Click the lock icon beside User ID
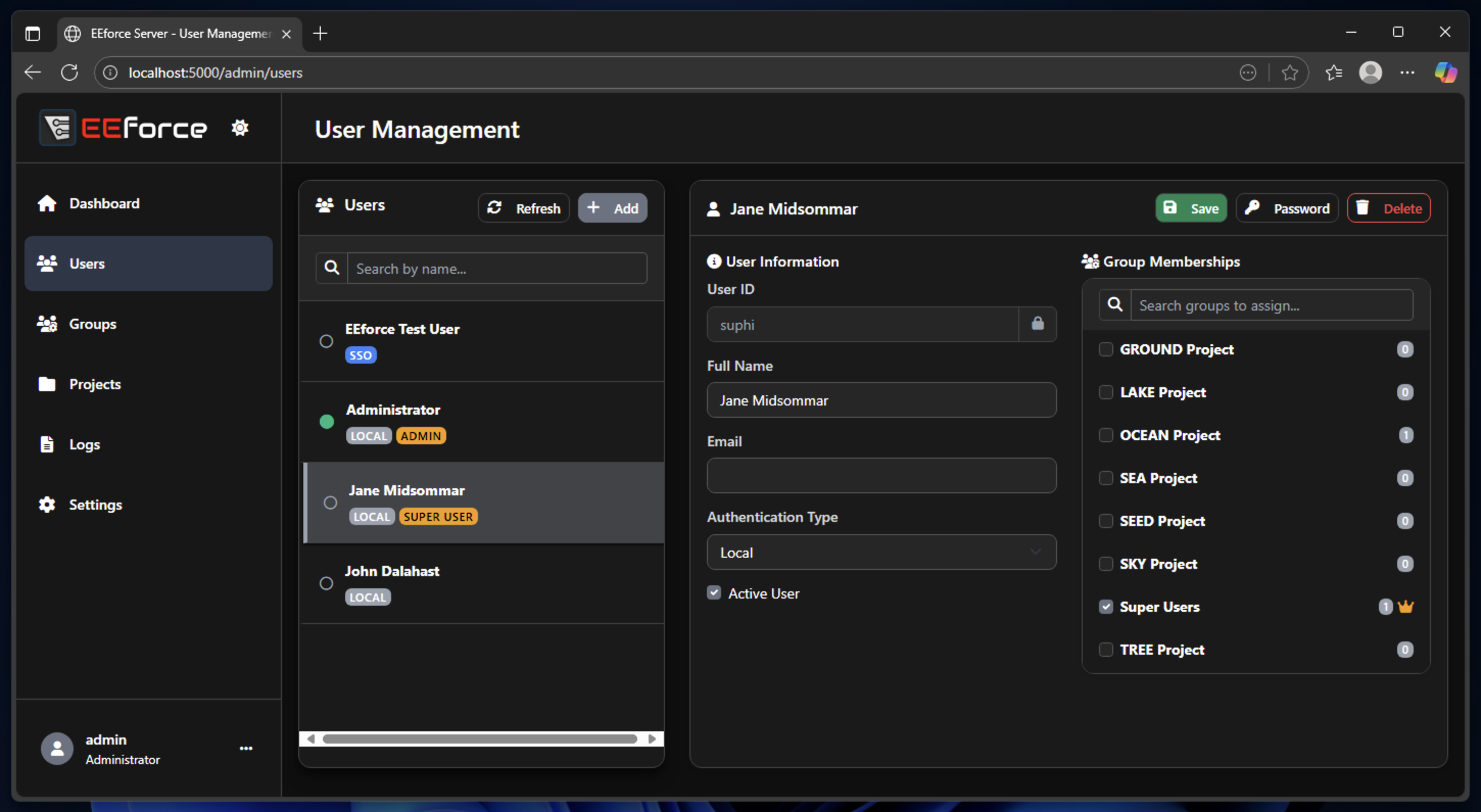The image size is (1481, 812). 1037,324
